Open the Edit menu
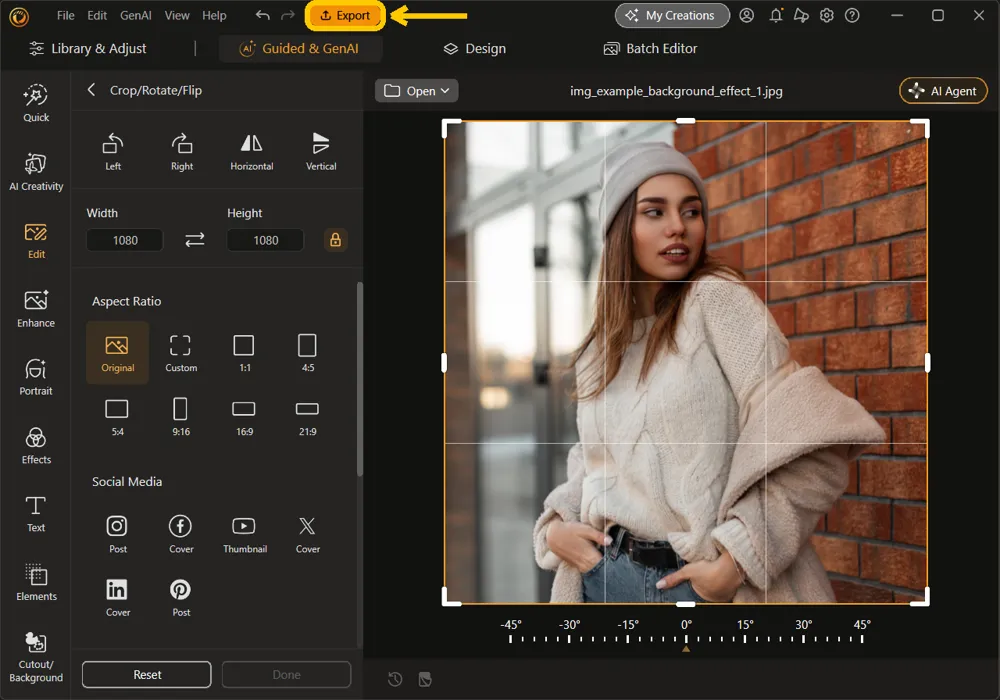The image size is (1000, 700). [x=97, y=15]
